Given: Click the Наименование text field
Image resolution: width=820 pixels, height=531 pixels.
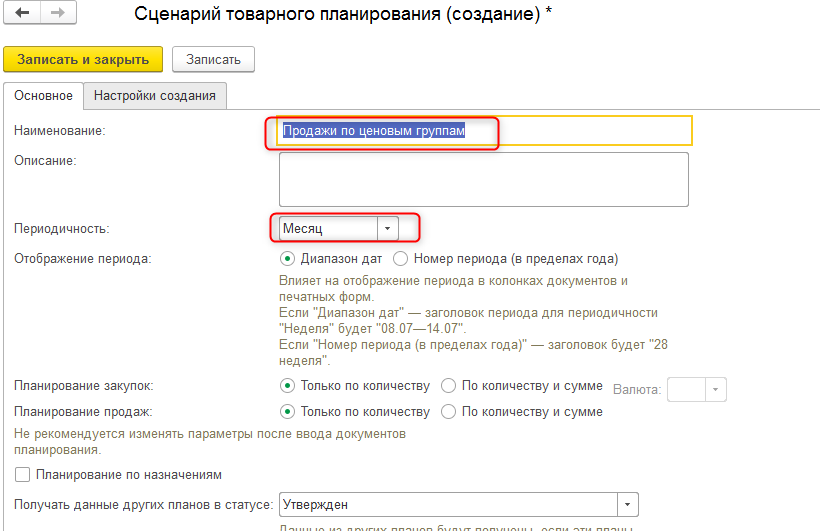Looking at the screenshot, I should coord(484,131).
